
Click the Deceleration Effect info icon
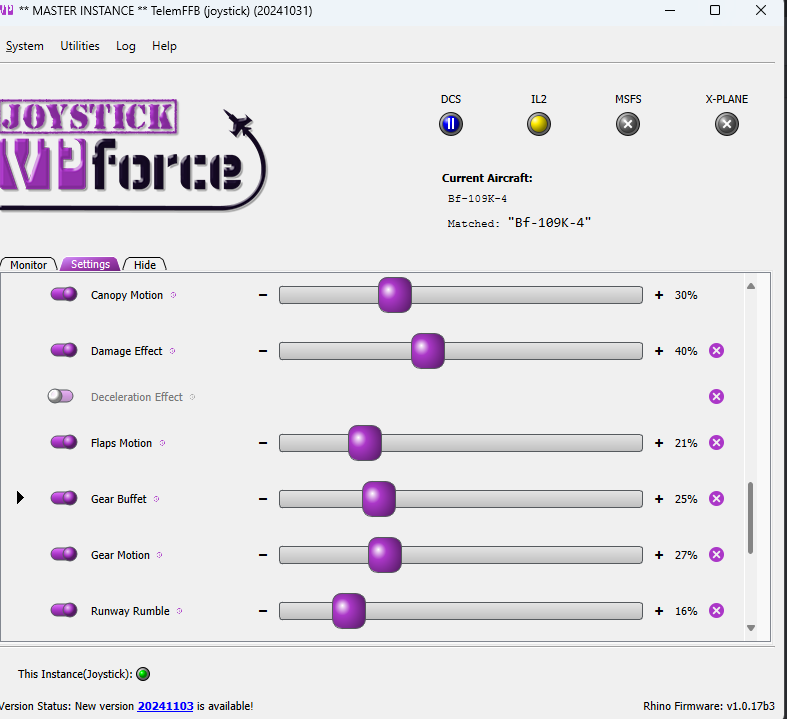(x=192, y=397)
